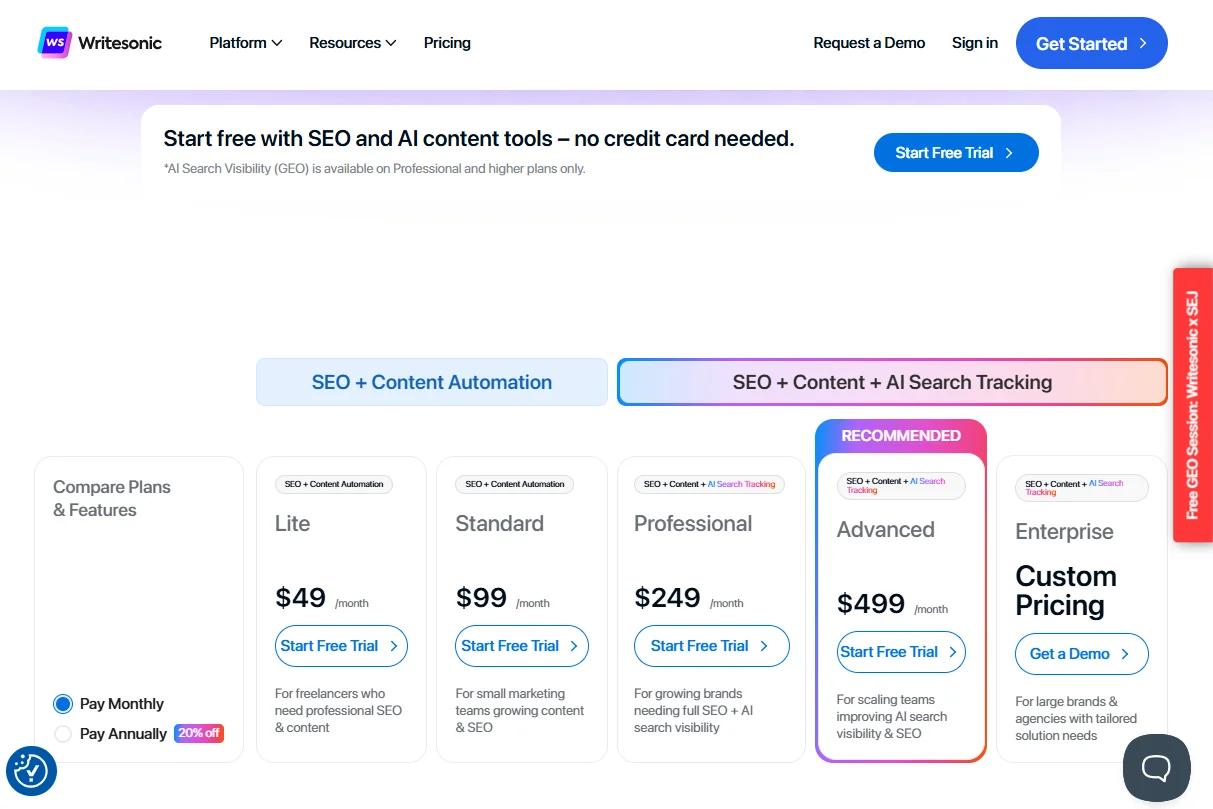This screenshot has height=809, width=1213.
Task: Open the Pricing menu item
Action: point(447,43)
